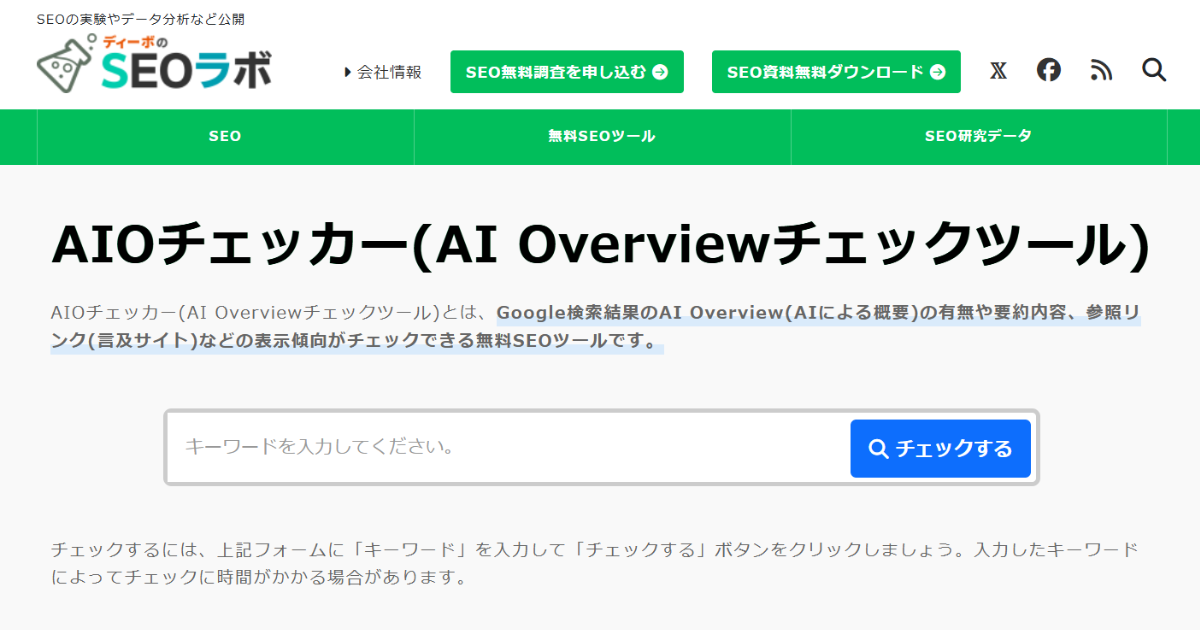Click the ディーボのSEOラボ logo
The height and width of the screenshot is (630, 1200).
click(154, 63)
